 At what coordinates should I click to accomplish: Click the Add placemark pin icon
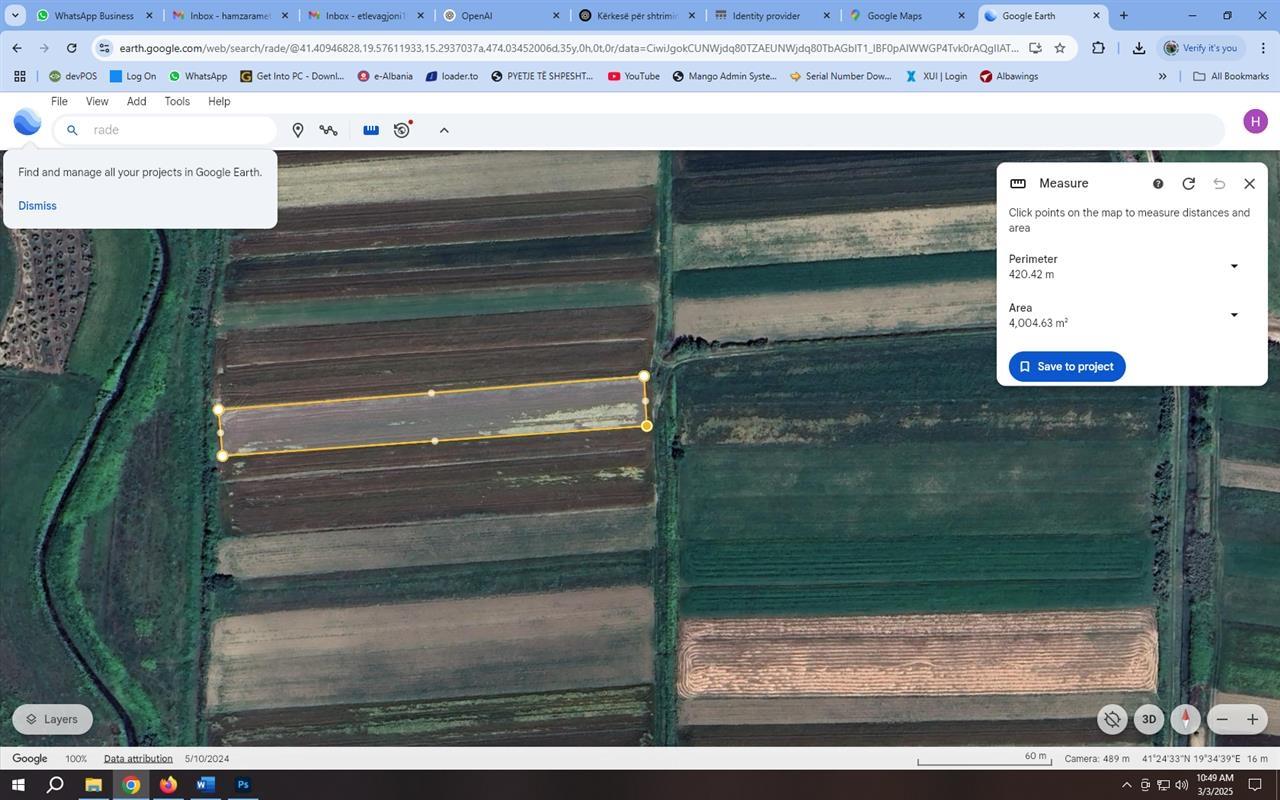[297, 130]
